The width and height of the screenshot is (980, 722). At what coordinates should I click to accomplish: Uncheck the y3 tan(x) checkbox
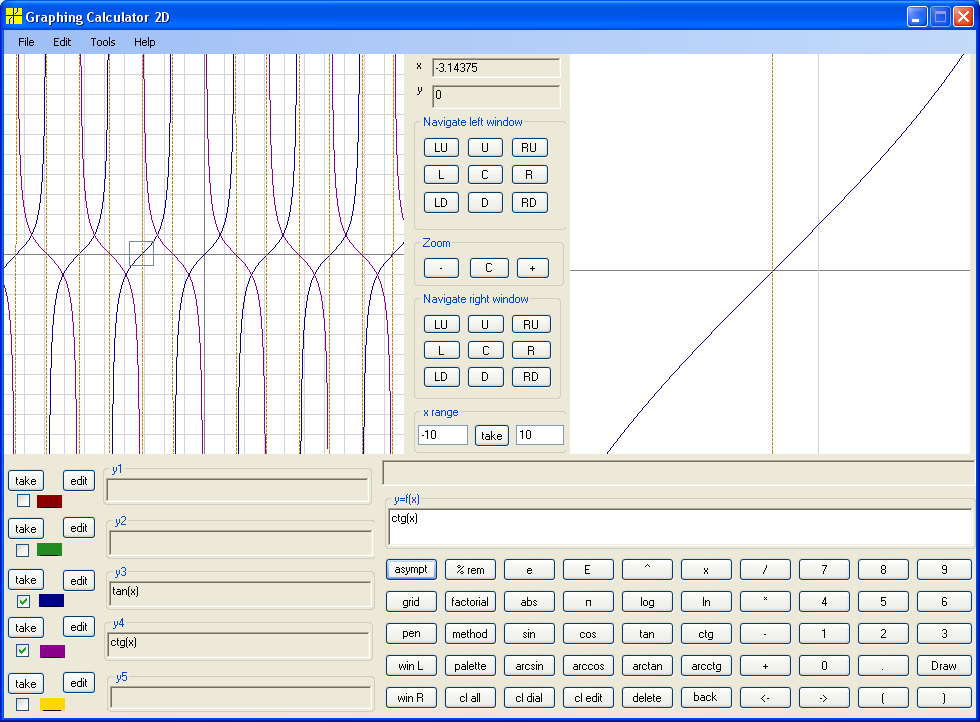(23, 601)
